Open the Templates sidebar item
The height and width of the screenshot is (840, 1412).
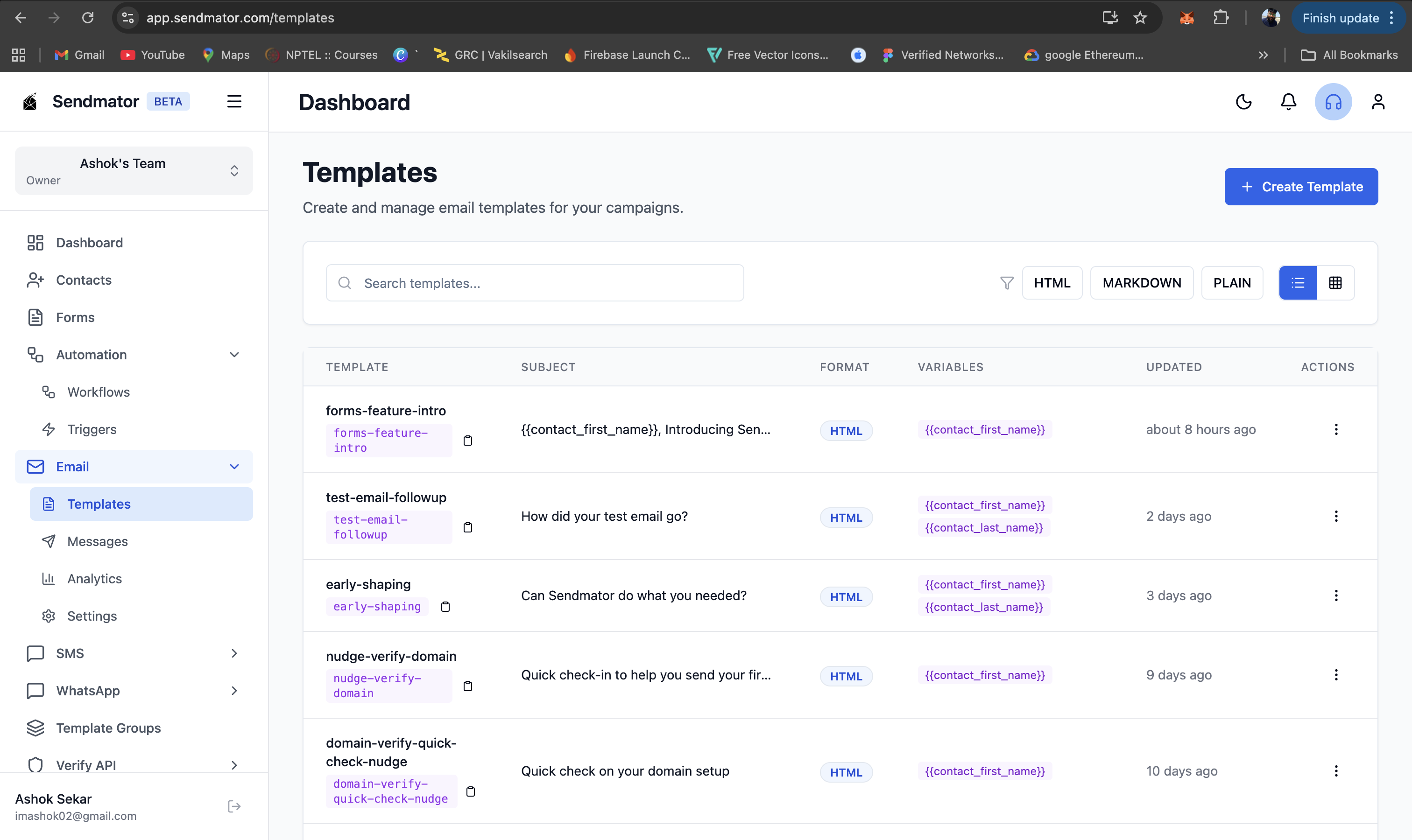99,504
